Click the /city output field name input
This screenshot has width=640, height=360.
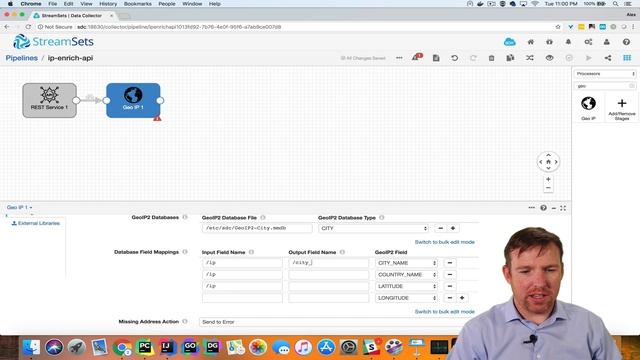(x=328, y=263)
